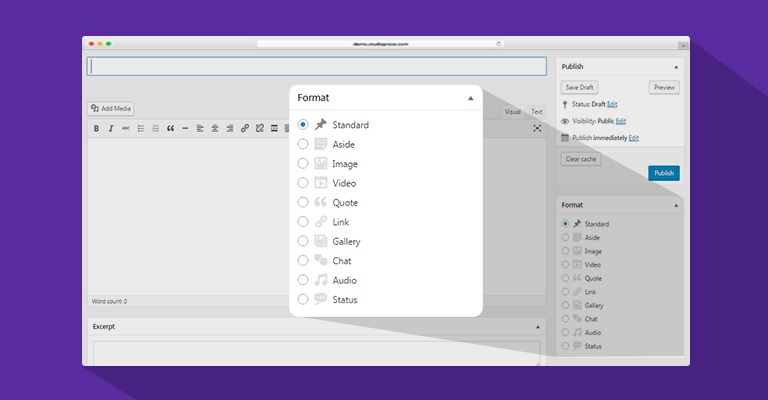Click the eye icon beside Visibility
768x400 pixels.
565,121
